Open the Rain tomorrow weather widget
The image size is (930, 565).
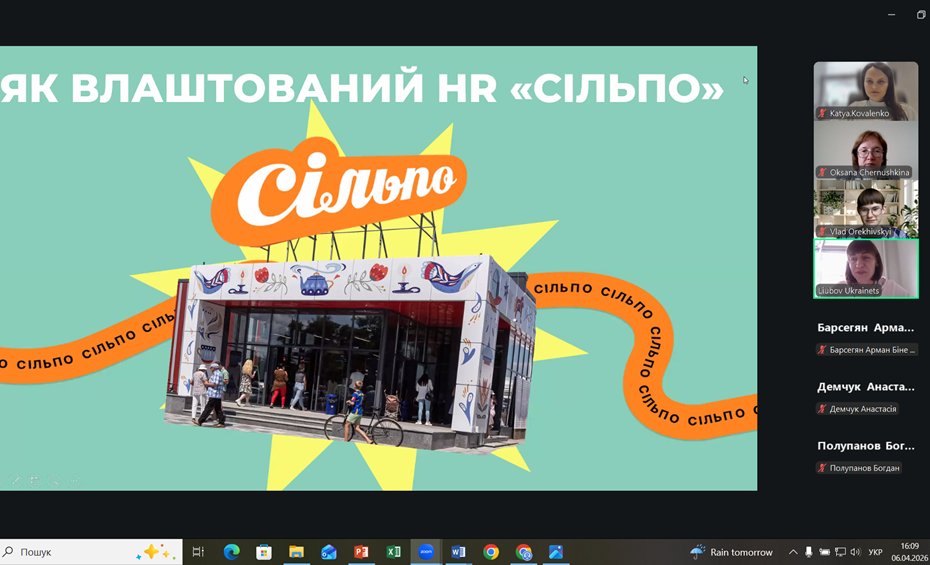[731, 552]
